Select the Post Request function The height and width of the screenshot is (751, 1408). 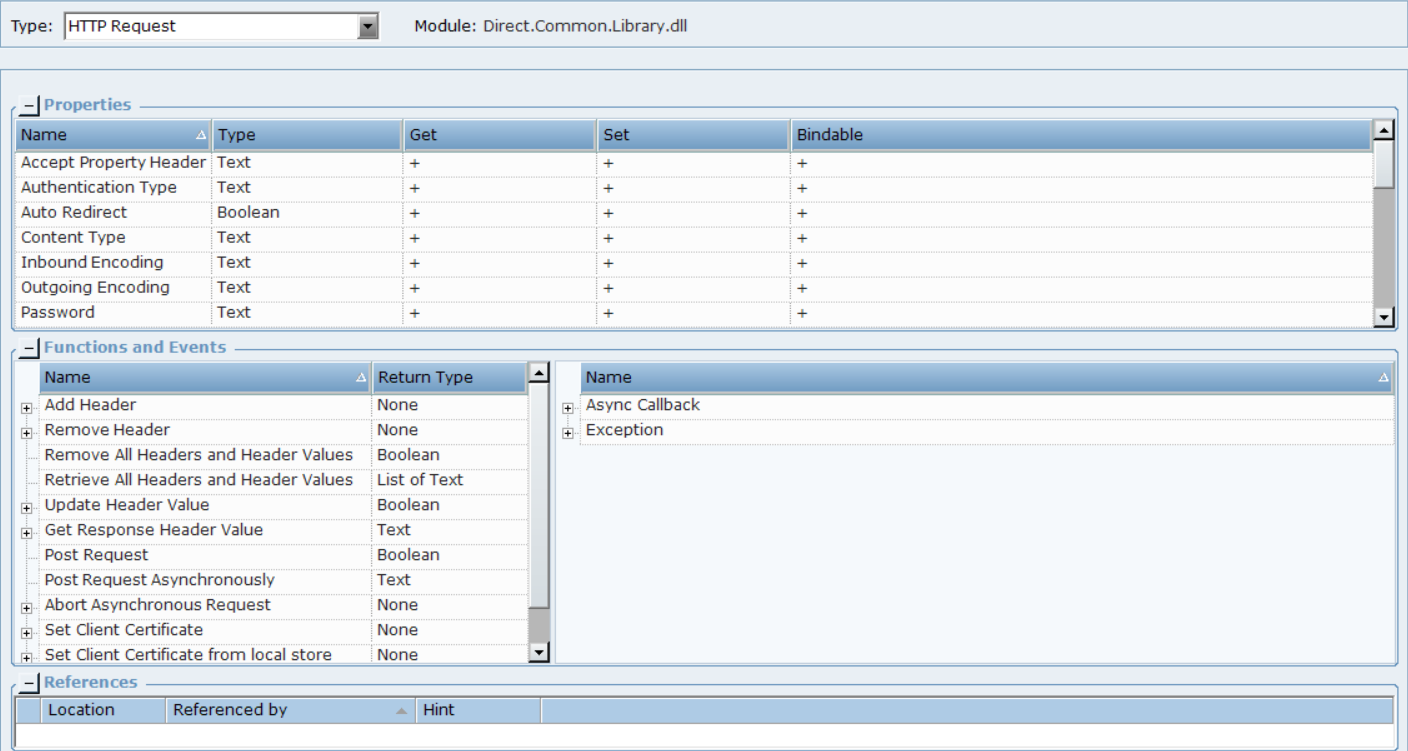[96, 555]
